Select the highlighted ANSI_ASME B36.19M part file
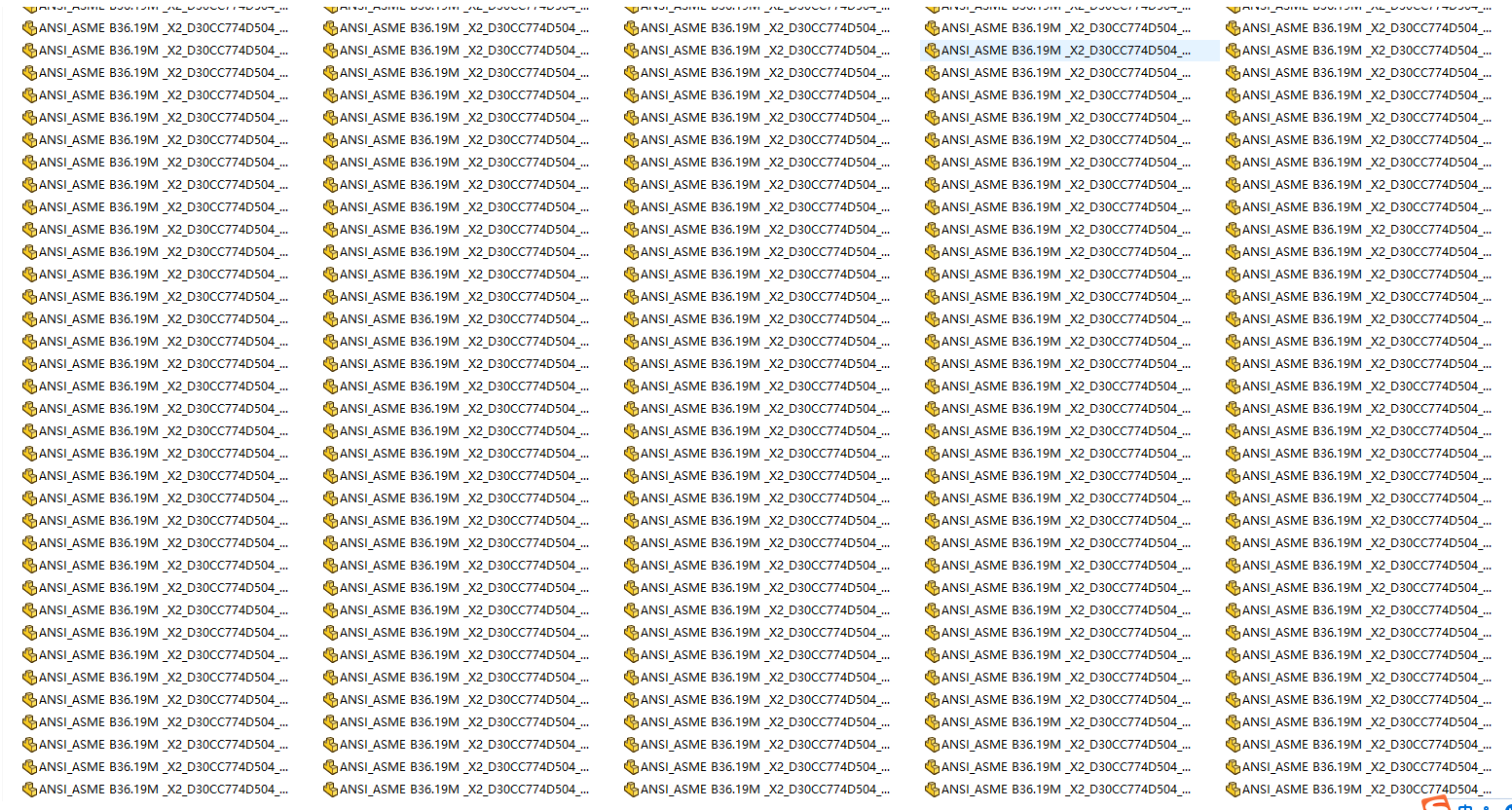Screen dimensions: 1512x810 coord(1068,51)
